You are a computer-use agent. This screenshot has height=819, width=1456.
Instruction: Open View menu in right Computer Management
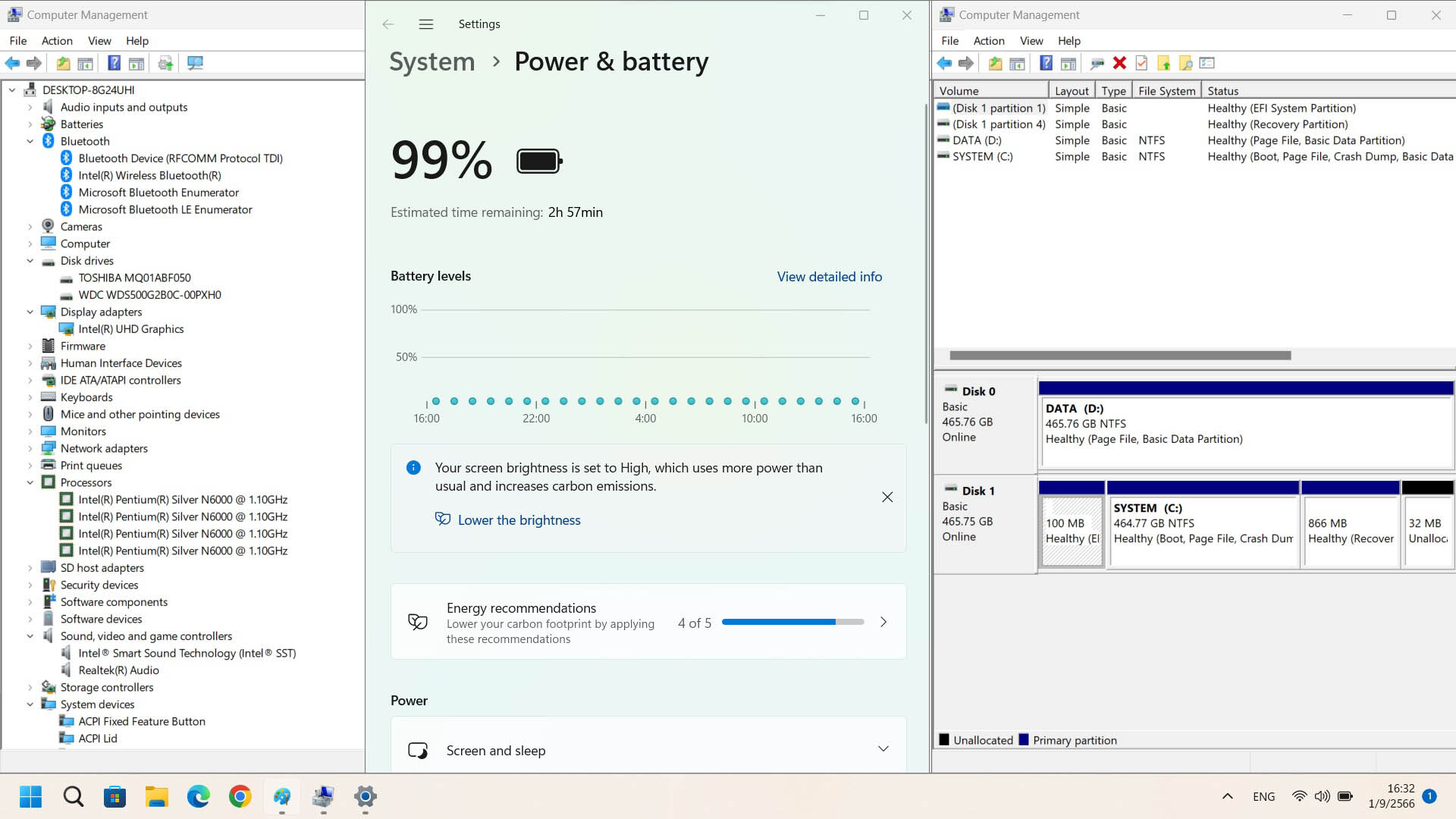pyautogui.click(x=1031, y=41)
